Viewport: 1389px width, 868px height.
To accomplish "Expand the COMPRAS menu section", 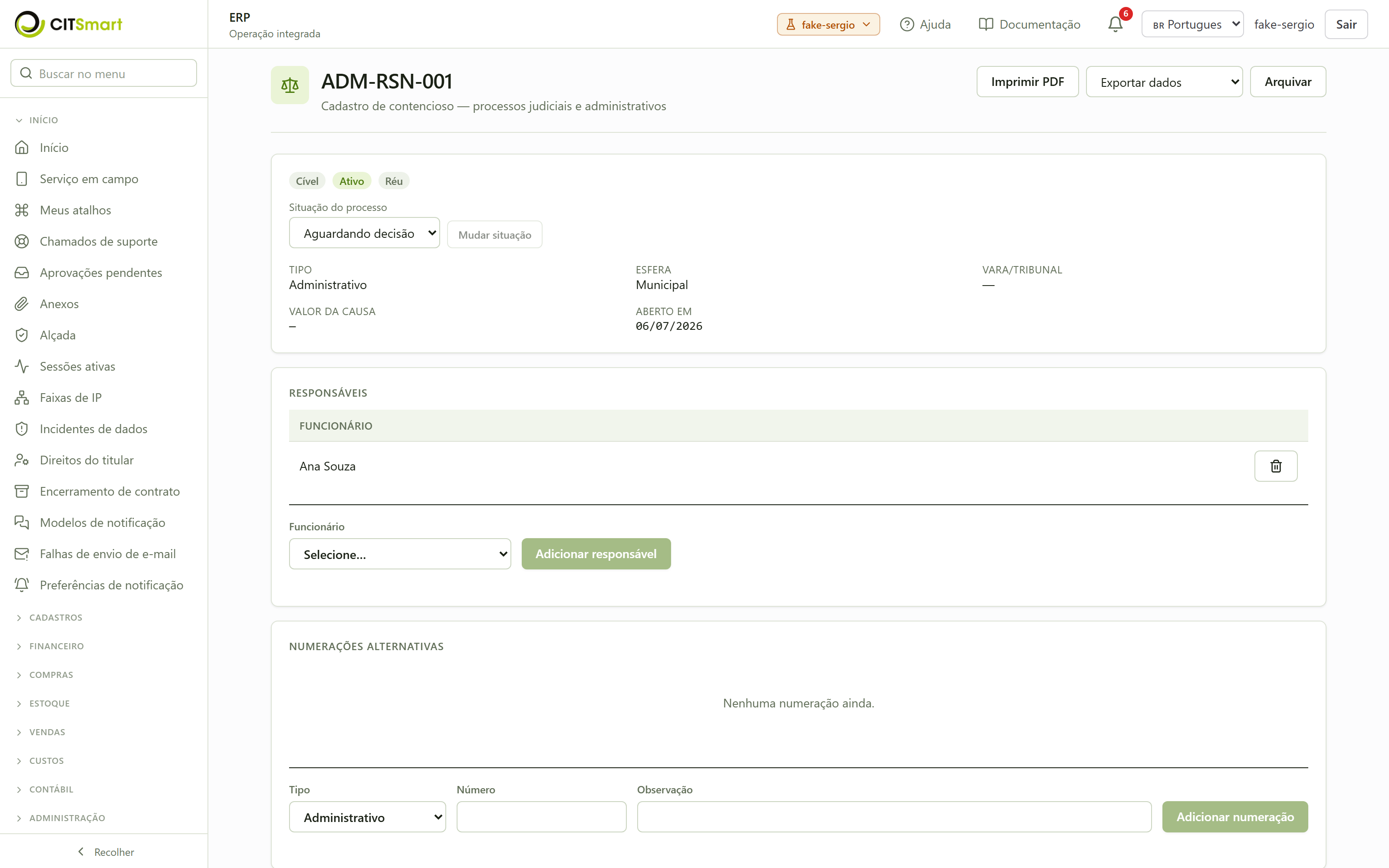I will [x=44, y=675].
